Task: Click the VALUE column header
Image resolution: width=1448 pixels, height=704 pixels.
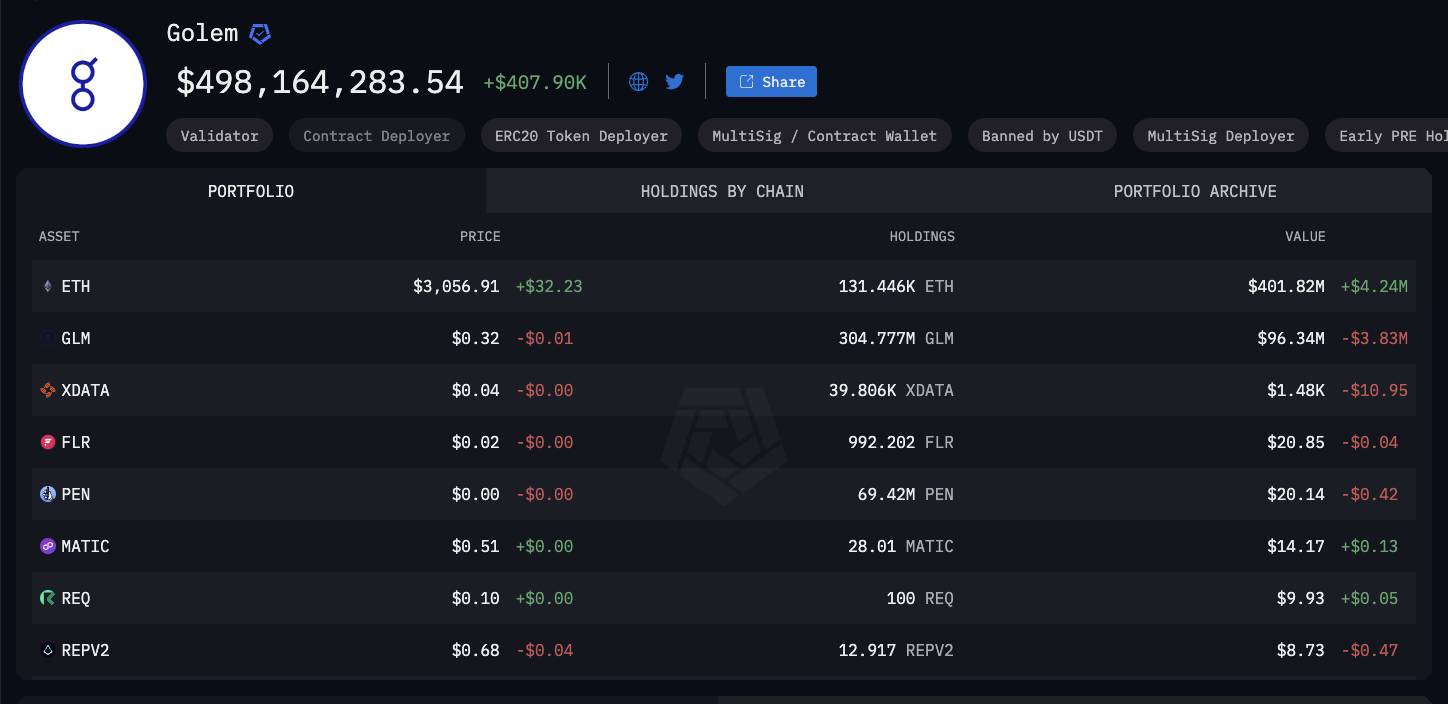Action: click(1305, 237)
